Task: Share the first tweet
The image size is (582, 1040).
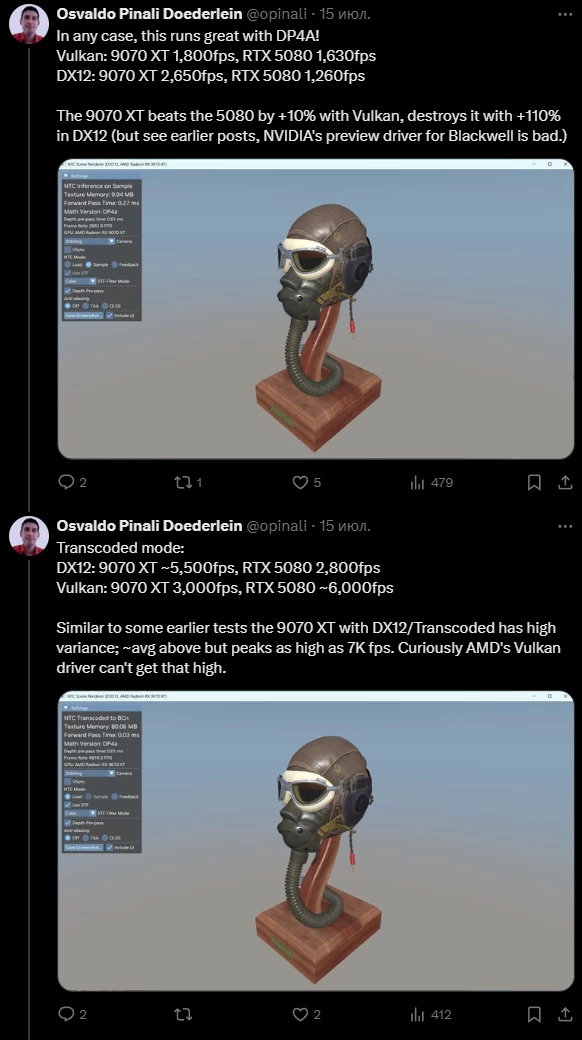Action: tap(565, 482)
